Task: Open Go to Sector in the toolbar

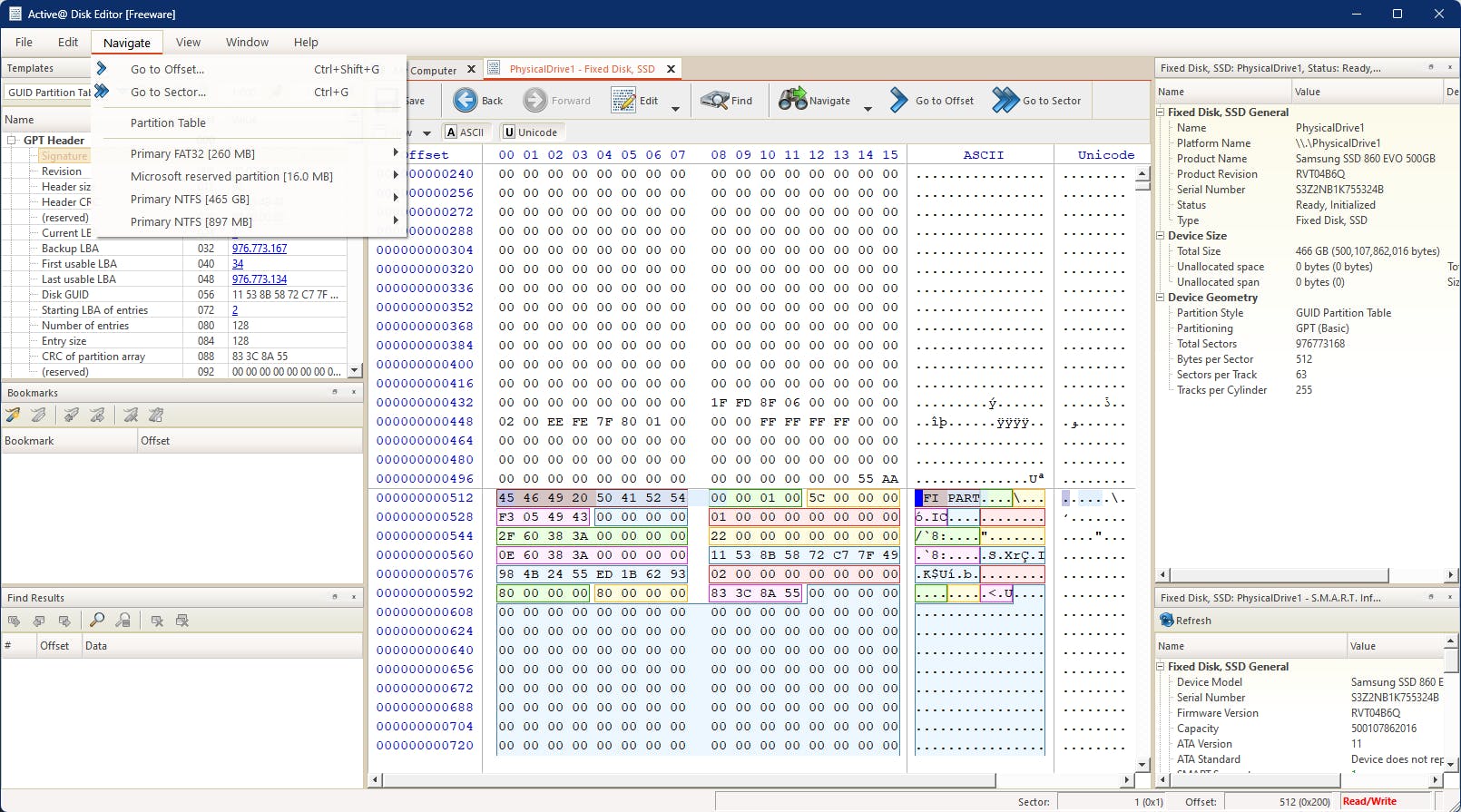Action: point(1037,101)
